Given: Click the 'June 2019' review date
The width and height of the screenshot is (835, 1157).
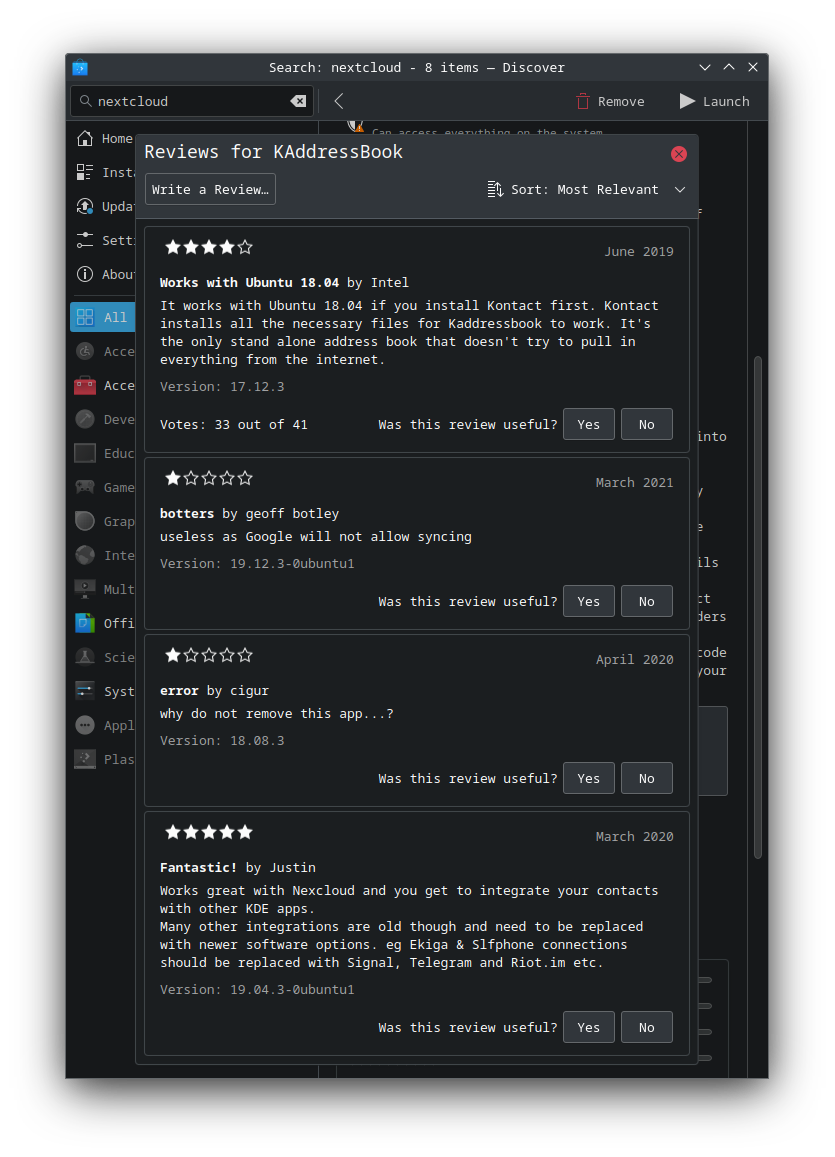Looking at the screenshot, I should [639, 252].
